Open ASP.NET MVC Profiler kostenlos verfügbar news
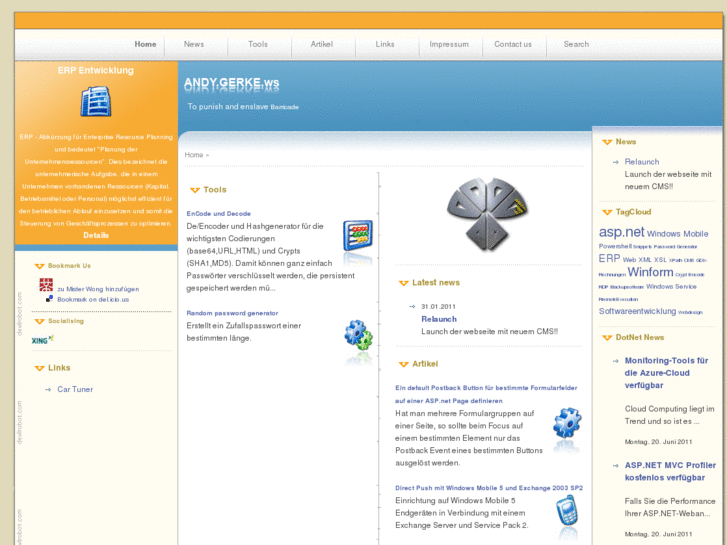Screen dimensions: 727x545 670,471
